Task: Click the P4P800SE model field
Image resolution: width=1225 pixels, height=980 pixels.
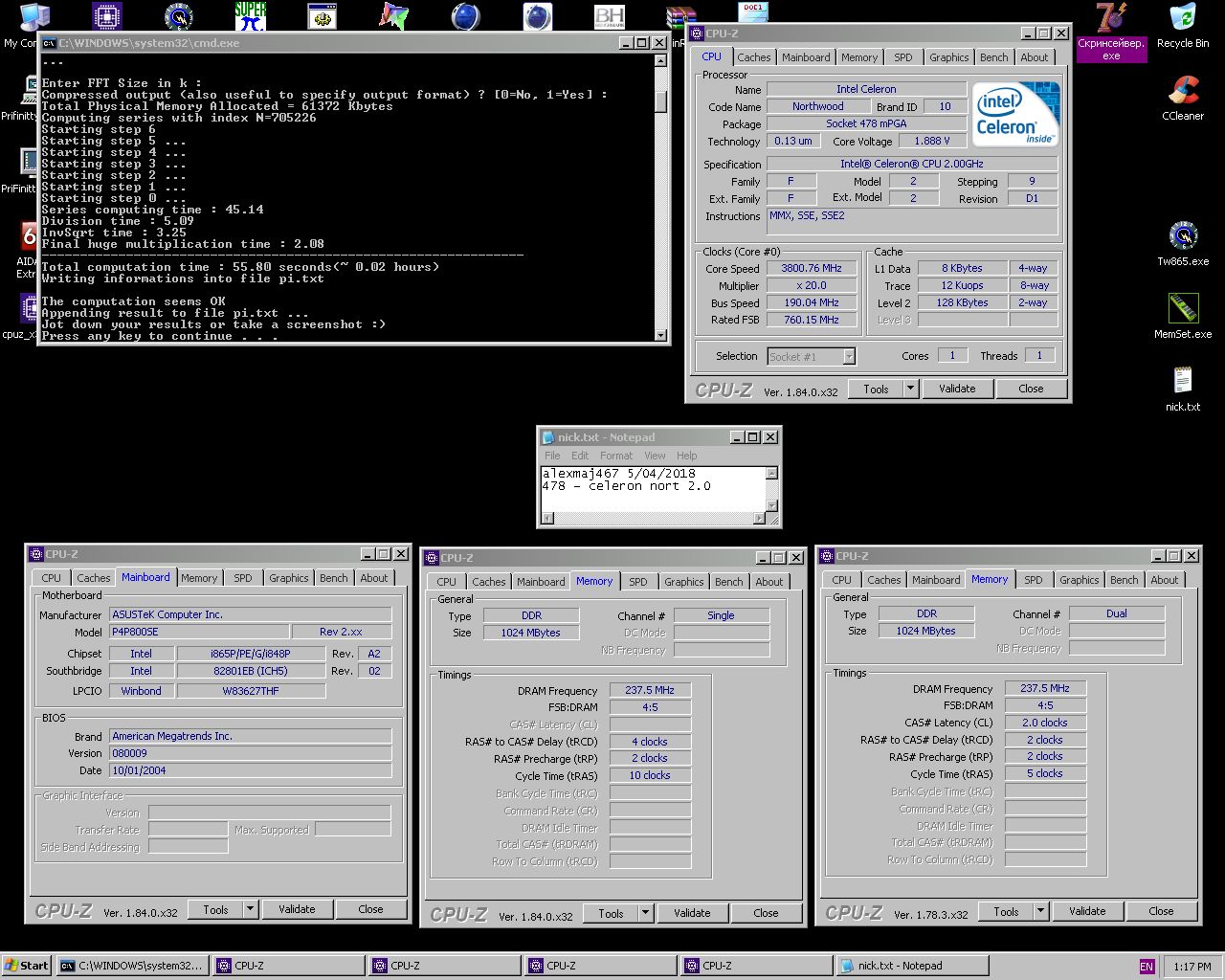Action: click(x=199, y=632)
